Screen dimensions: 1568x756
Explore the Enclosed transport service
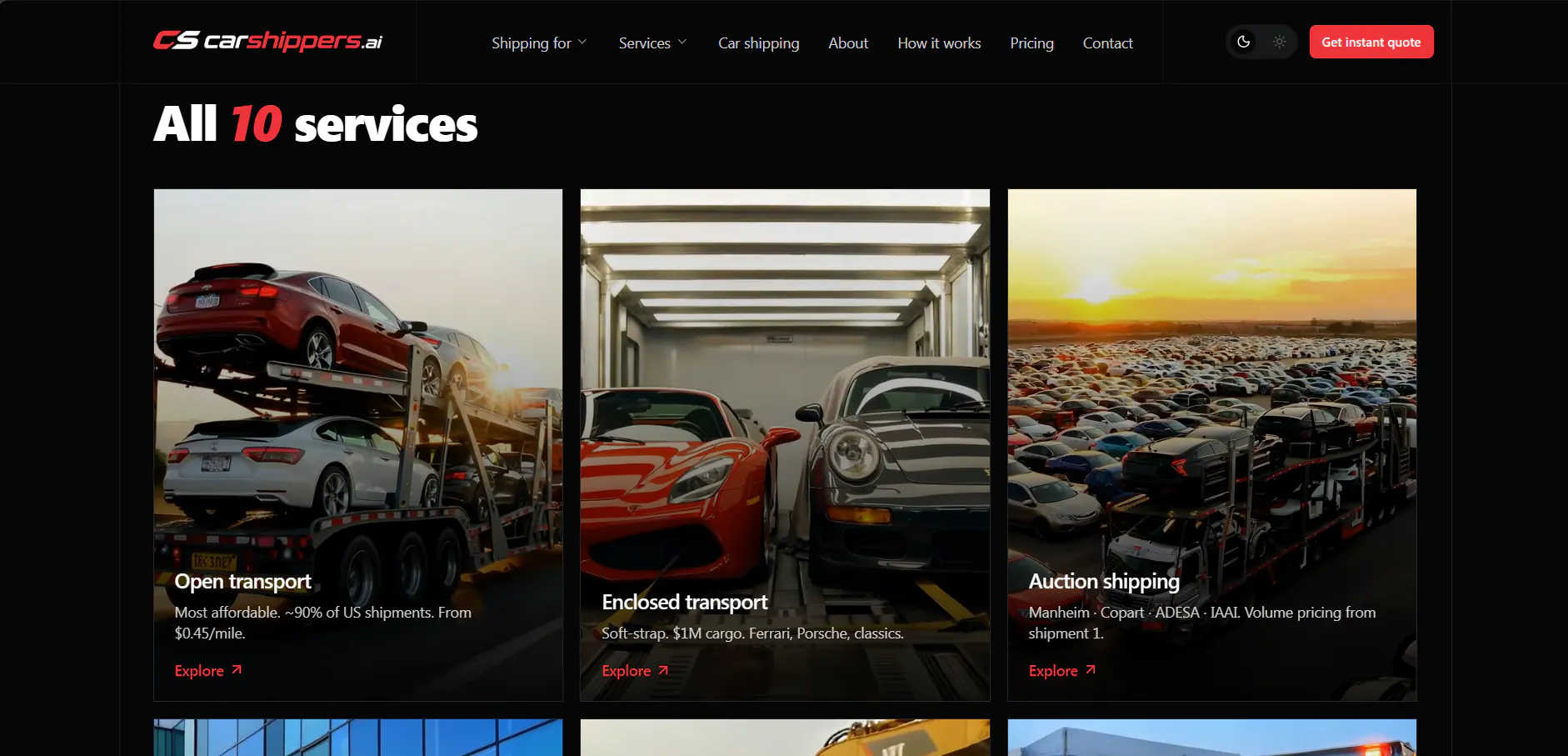coord(635,671)
